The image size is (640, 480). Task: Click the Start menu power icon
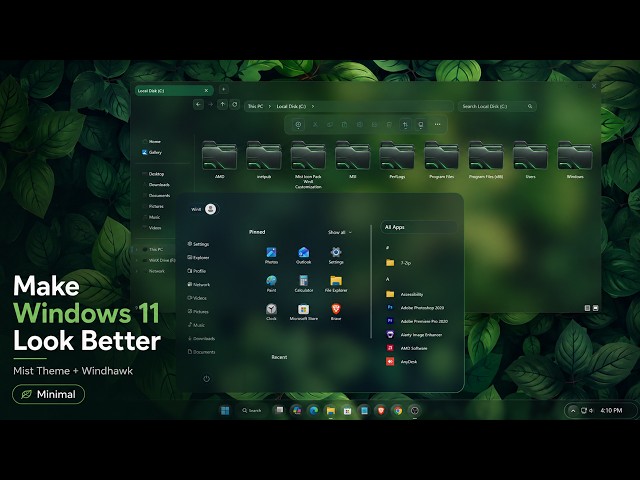tap(207, 378)
